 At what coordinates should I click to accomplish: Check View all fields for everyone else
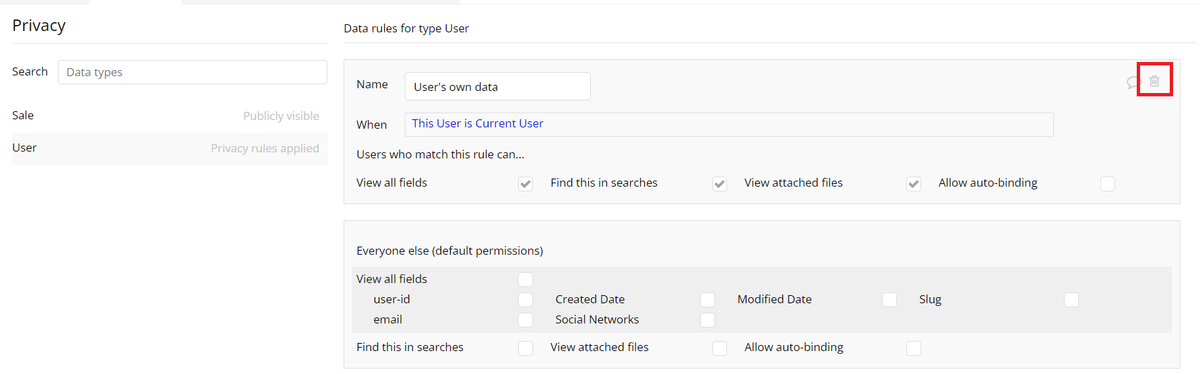coord(526,280)
